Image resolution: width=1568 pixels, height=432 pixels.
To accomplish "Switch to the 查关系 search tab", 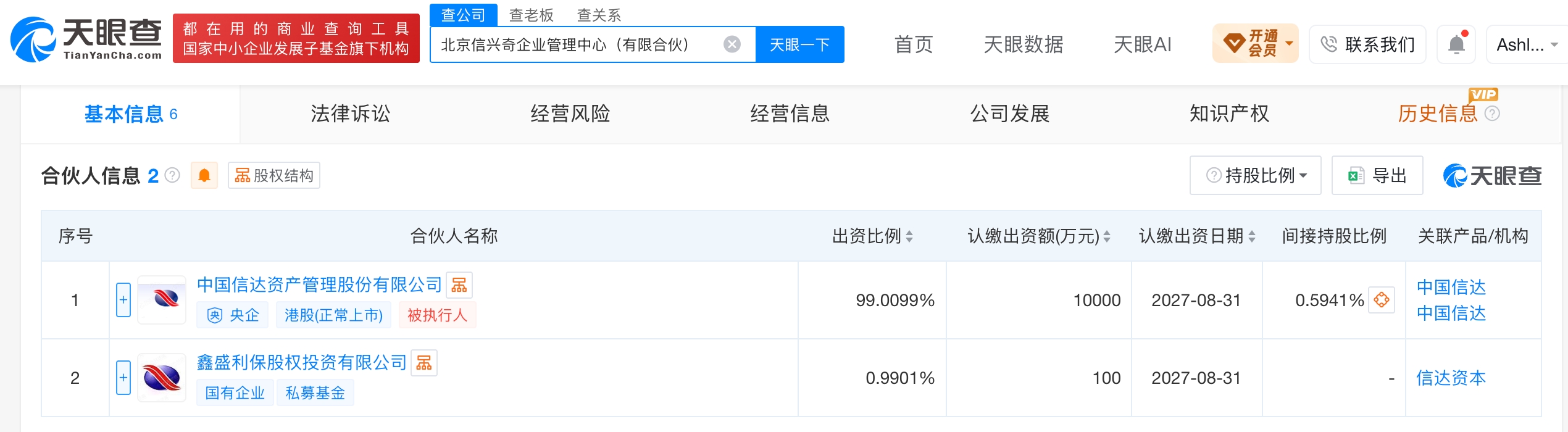I will click(599, 15).
